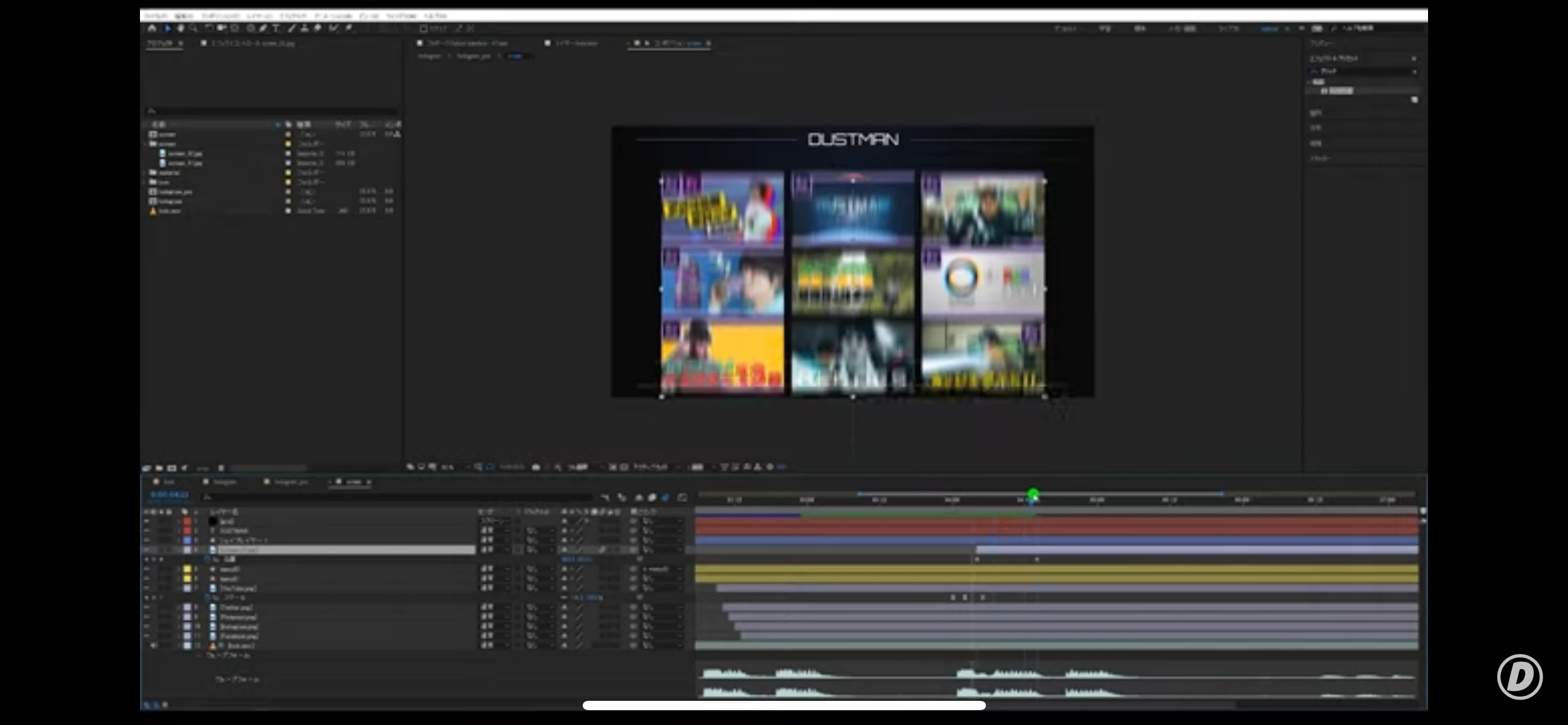This screenshot has width=1568, height=725.
Task: Switch to the Instagram timeline tab
Action: pyautogui.click(x=224, y=482)
